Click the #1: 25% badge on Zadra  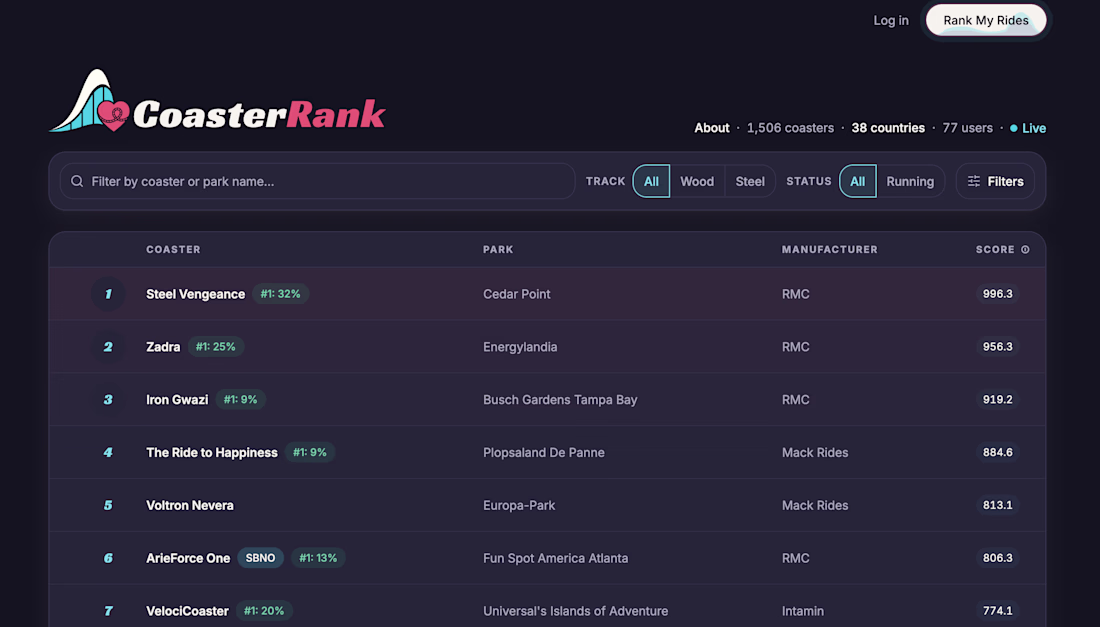(215, 347)
